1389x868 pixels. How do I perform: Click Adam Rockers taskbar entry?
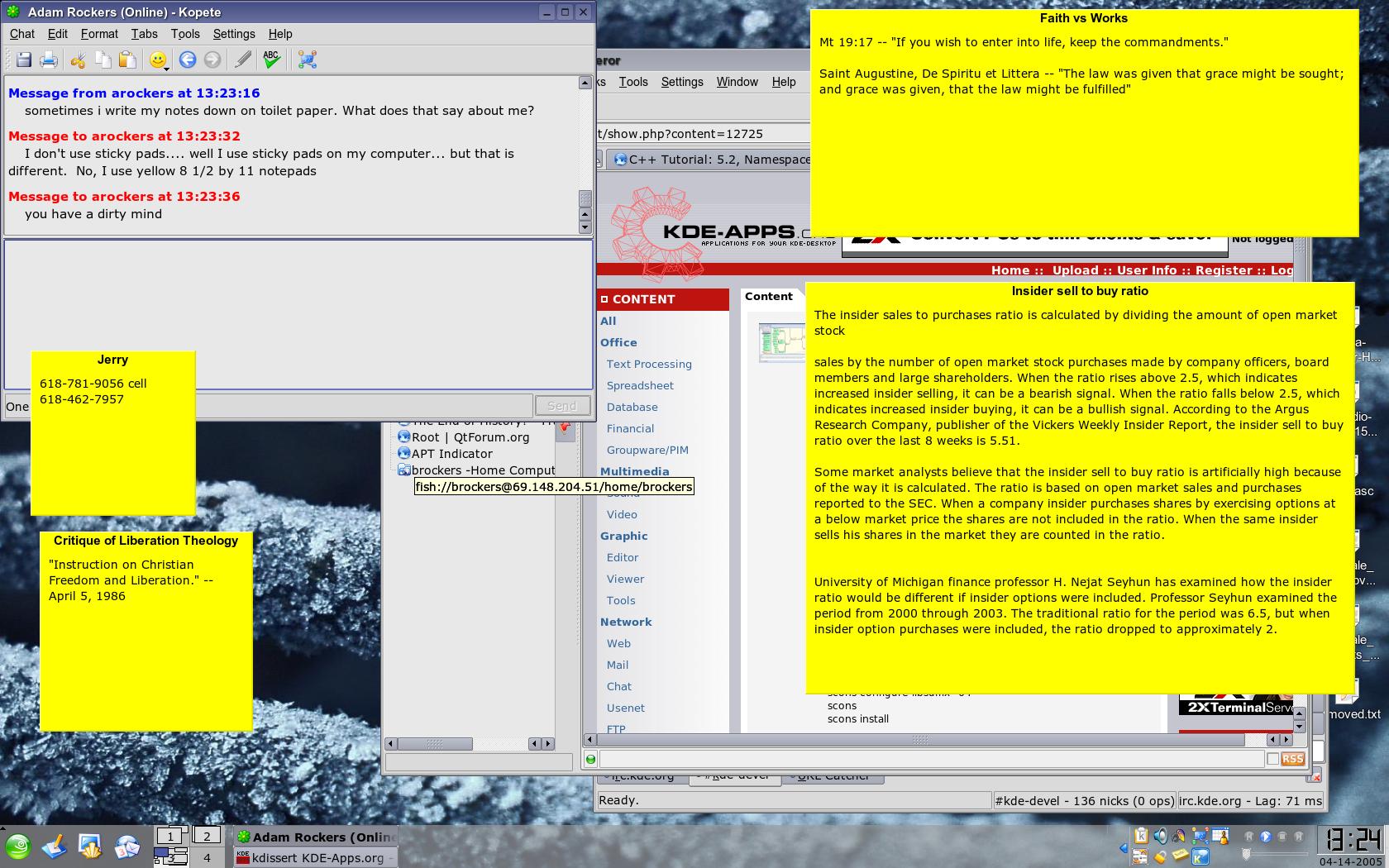click(x=316, y=837)
